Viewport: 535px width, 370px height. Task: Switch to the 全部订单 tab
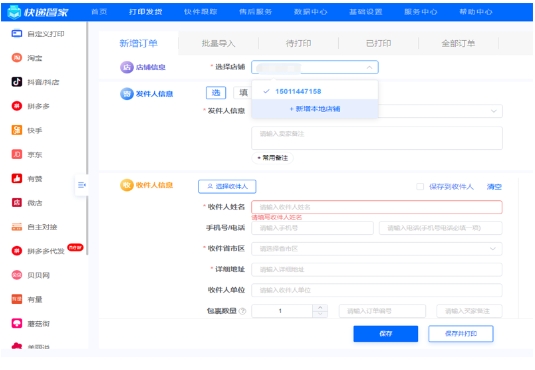[458, 43]
